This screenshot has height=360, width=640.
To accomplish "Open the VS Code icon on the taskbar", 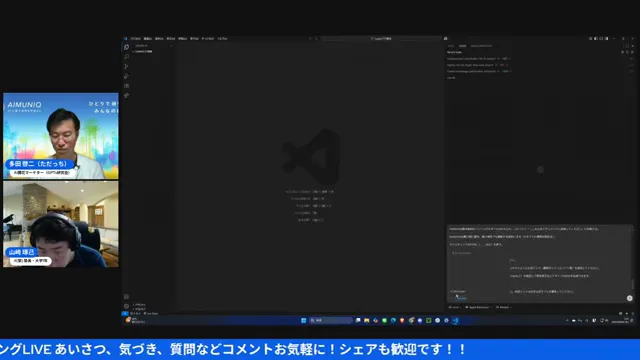I will point(456,320).
